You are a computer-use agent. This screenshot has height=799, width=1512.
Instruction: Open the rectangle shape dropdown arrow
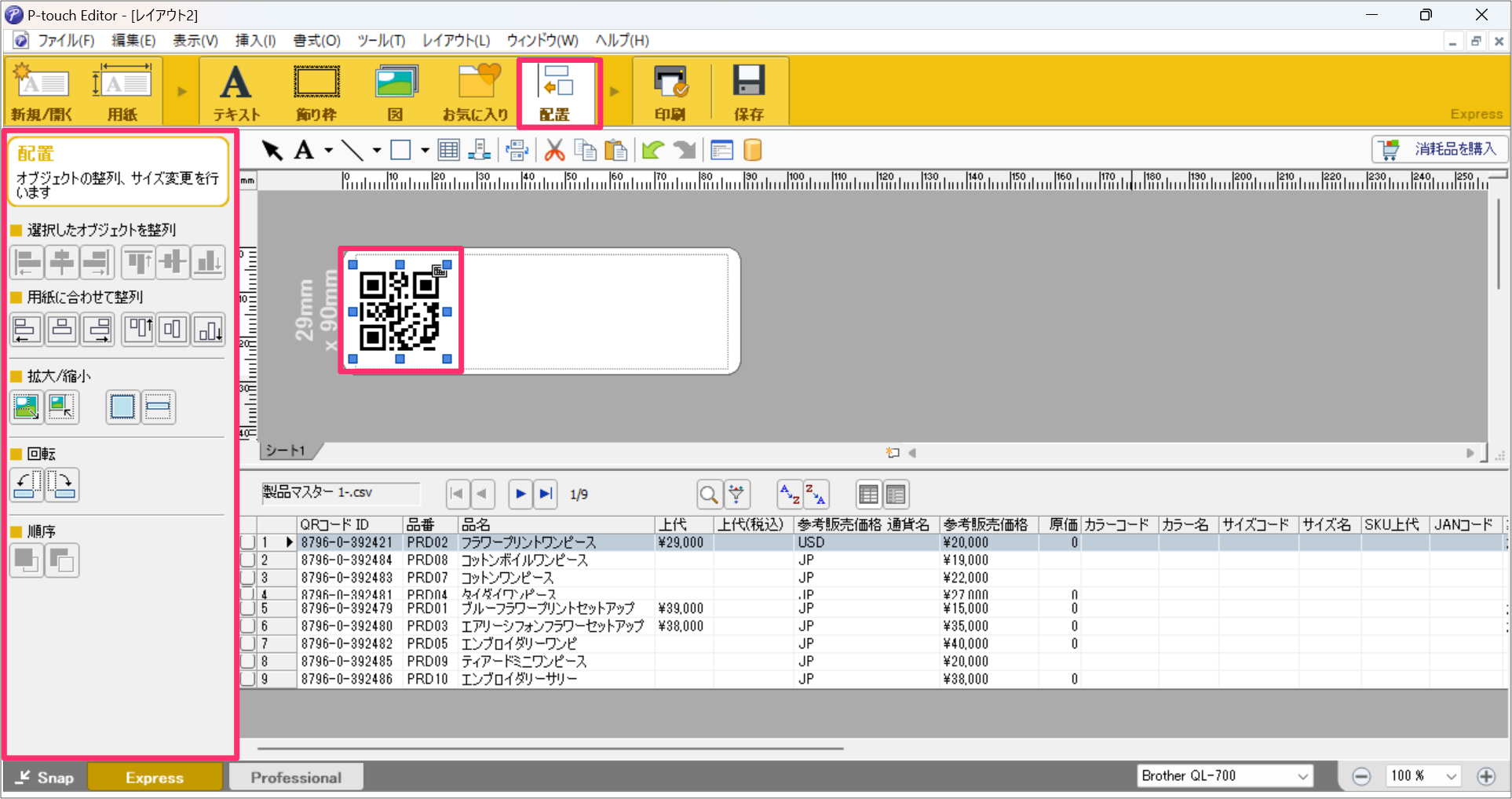(425, 150)
